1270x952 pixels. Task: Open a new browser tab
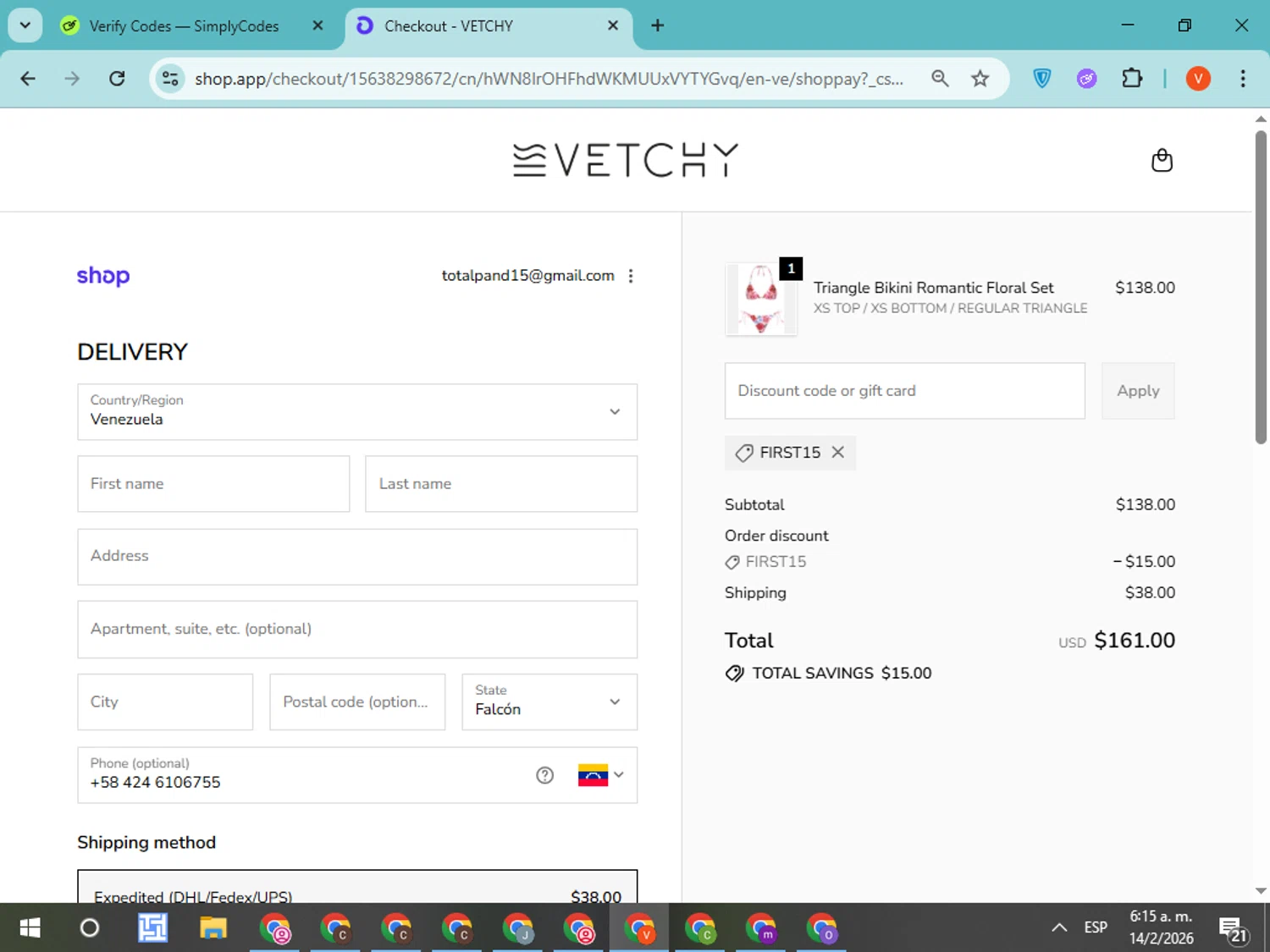pyautogui.click(x=657, y=25)
